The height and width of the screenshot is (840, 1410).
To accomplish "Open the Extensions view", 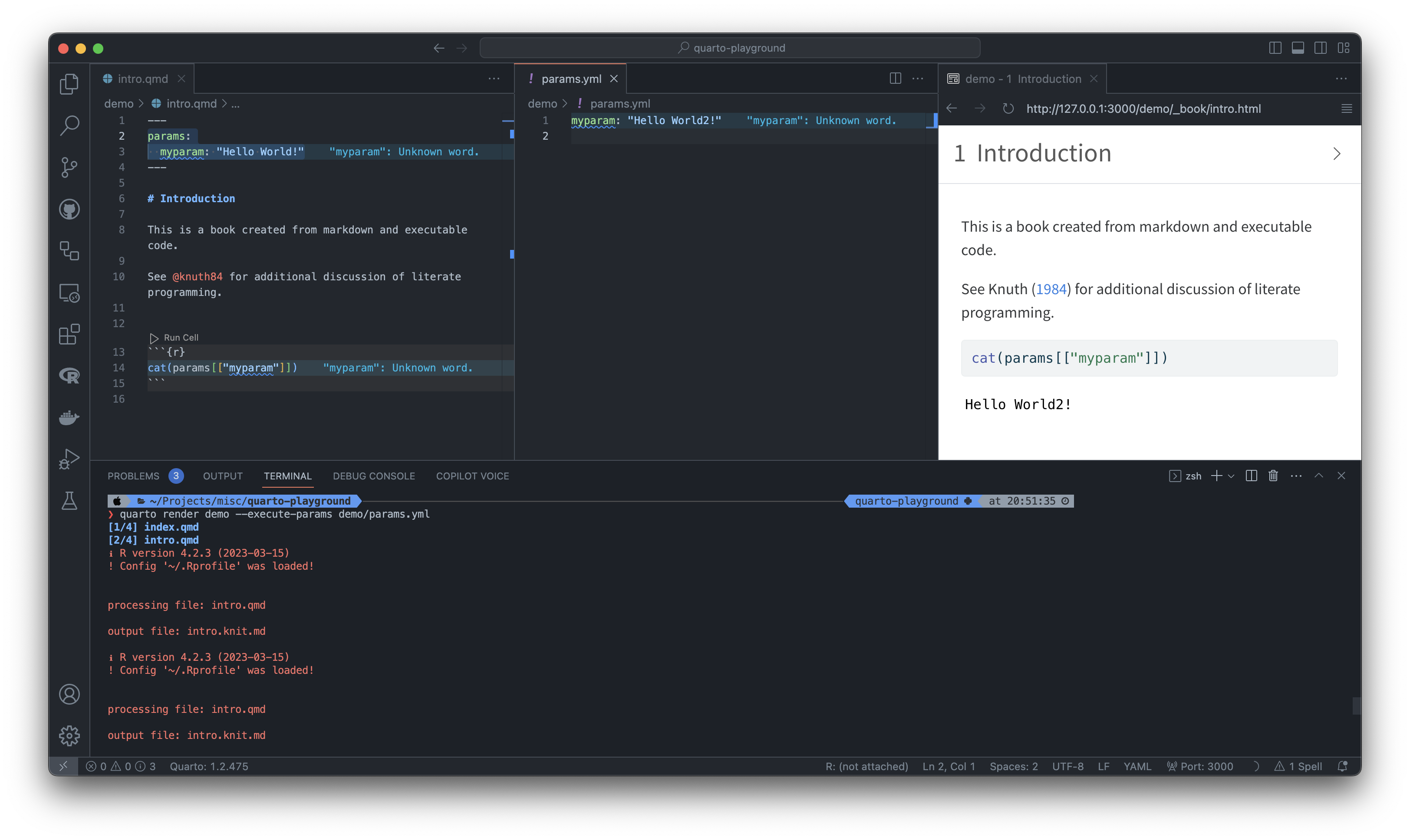I will point(69,335).
